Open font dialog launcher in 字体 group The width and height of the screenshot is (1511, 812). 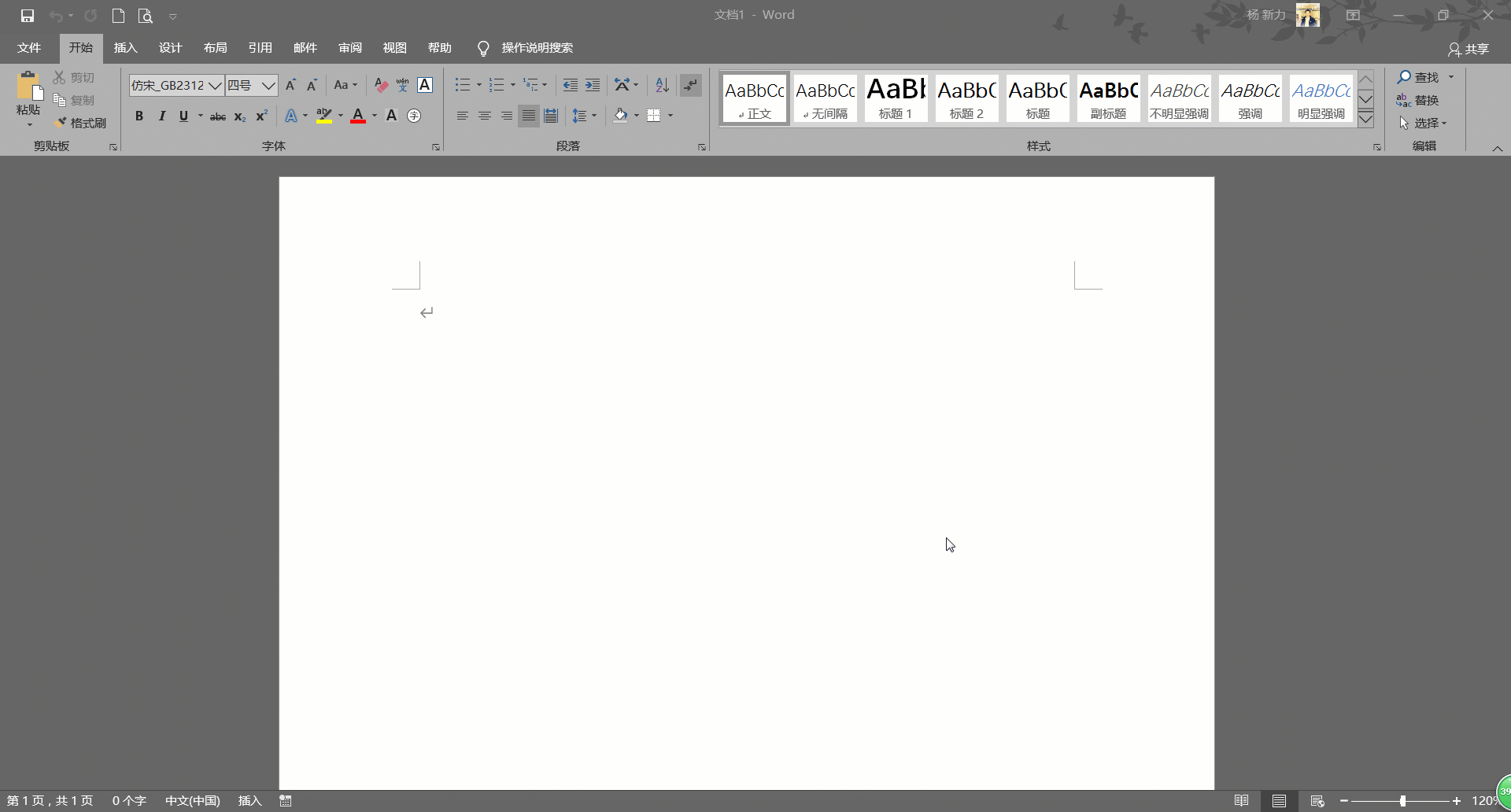(x=435, y=147)
